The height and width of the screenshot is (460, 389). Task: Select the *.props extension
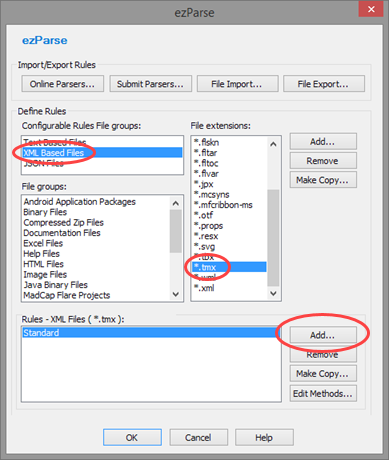click(230, 226)
